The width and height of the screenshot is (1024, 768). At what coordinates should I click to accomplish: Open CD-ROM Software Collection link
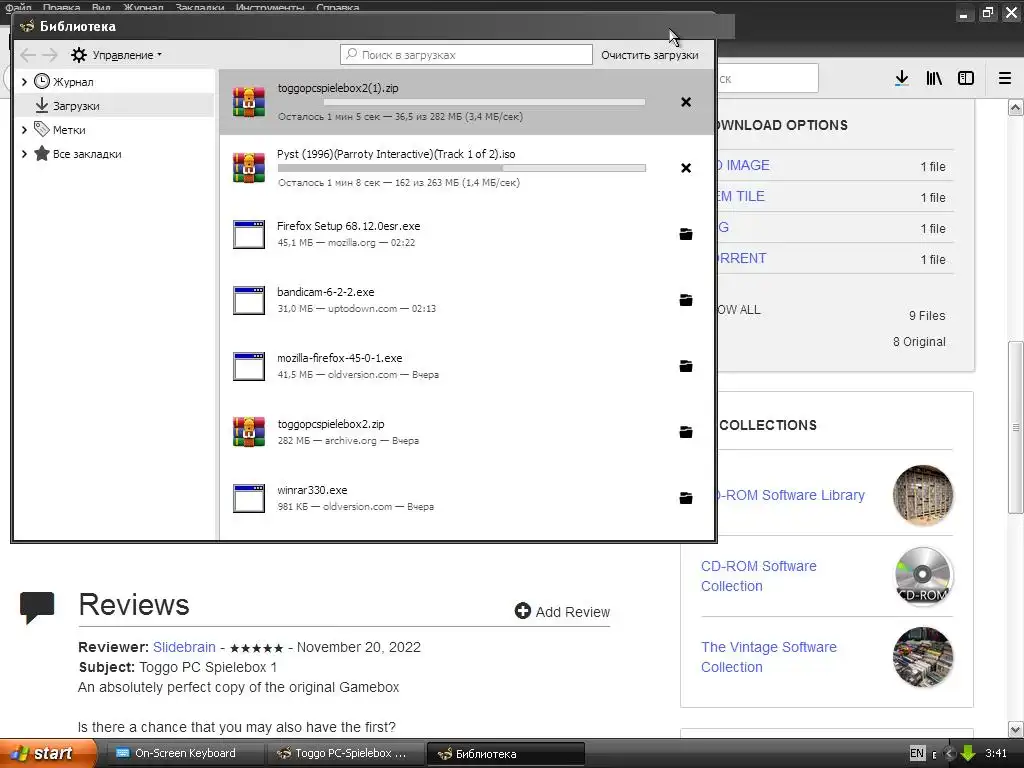click(x=758, y=576)
